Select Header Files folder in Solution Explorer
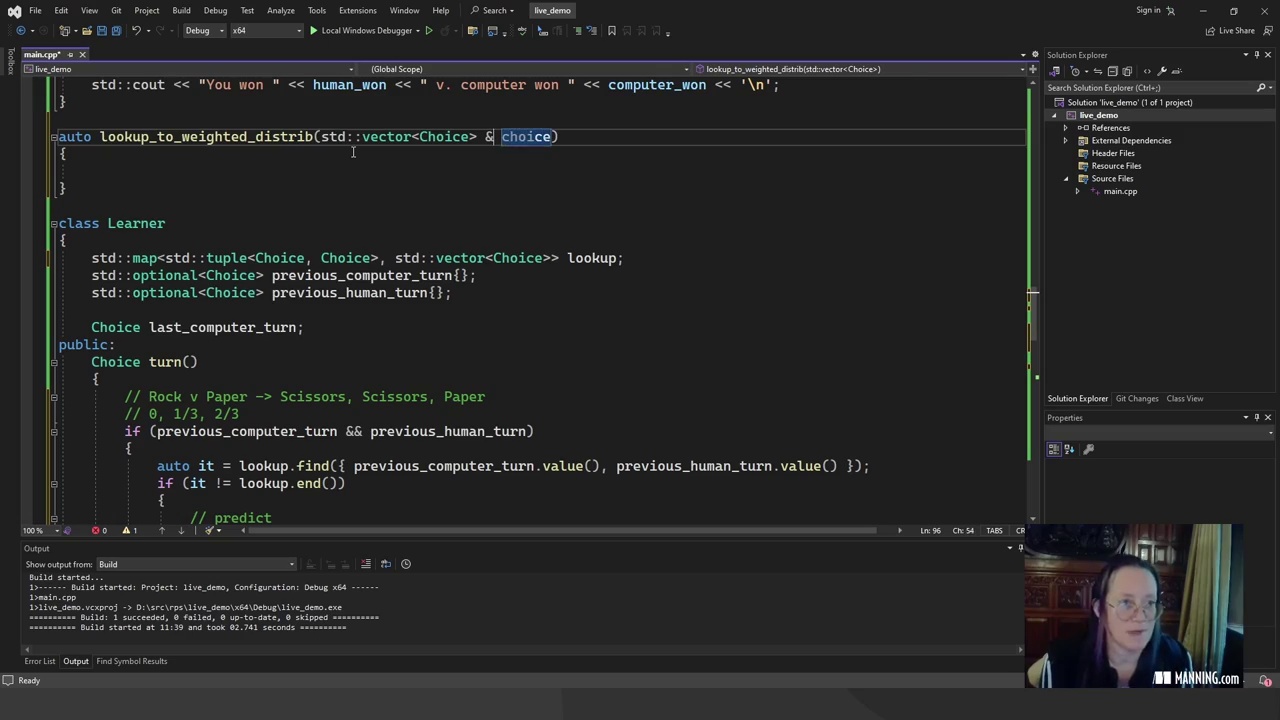This screenshot has height=720, width=1280. [x=1113, y=154]
